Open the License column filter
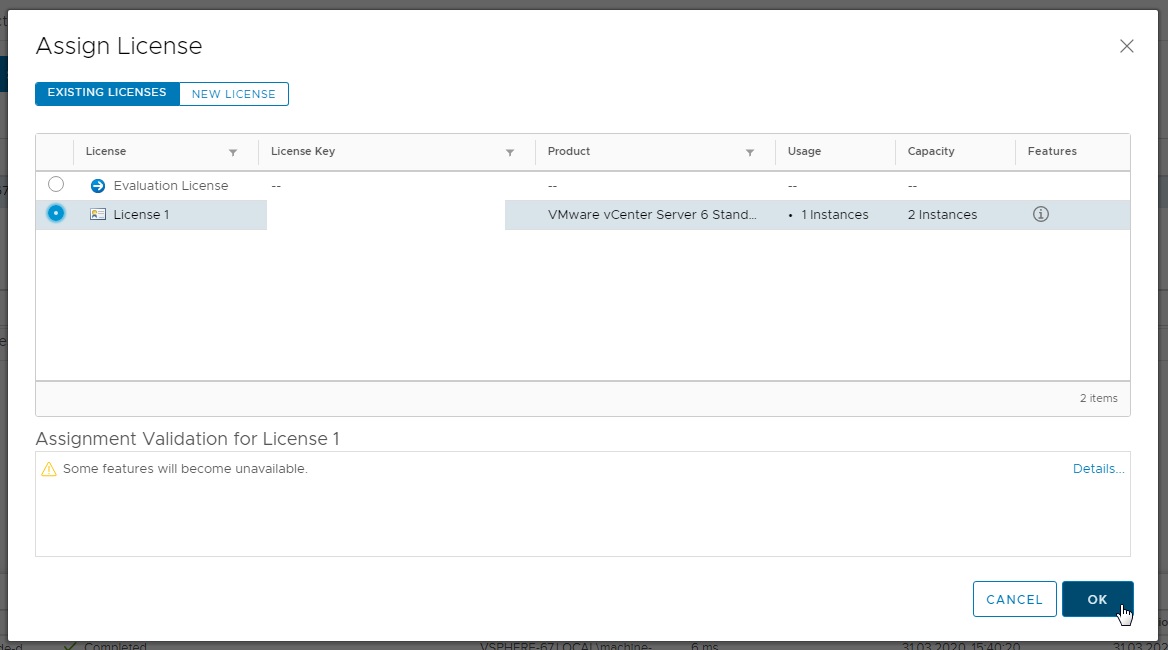The height and width of the screenshot is (650, 1168). pyautogui.click(x=233, y=152)
